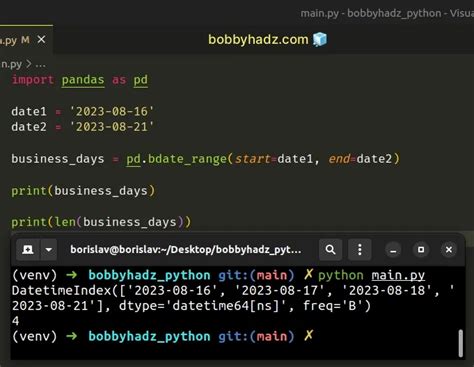474x367 pixels.
Task: Click the print(business_days) line
Action: 83,191
